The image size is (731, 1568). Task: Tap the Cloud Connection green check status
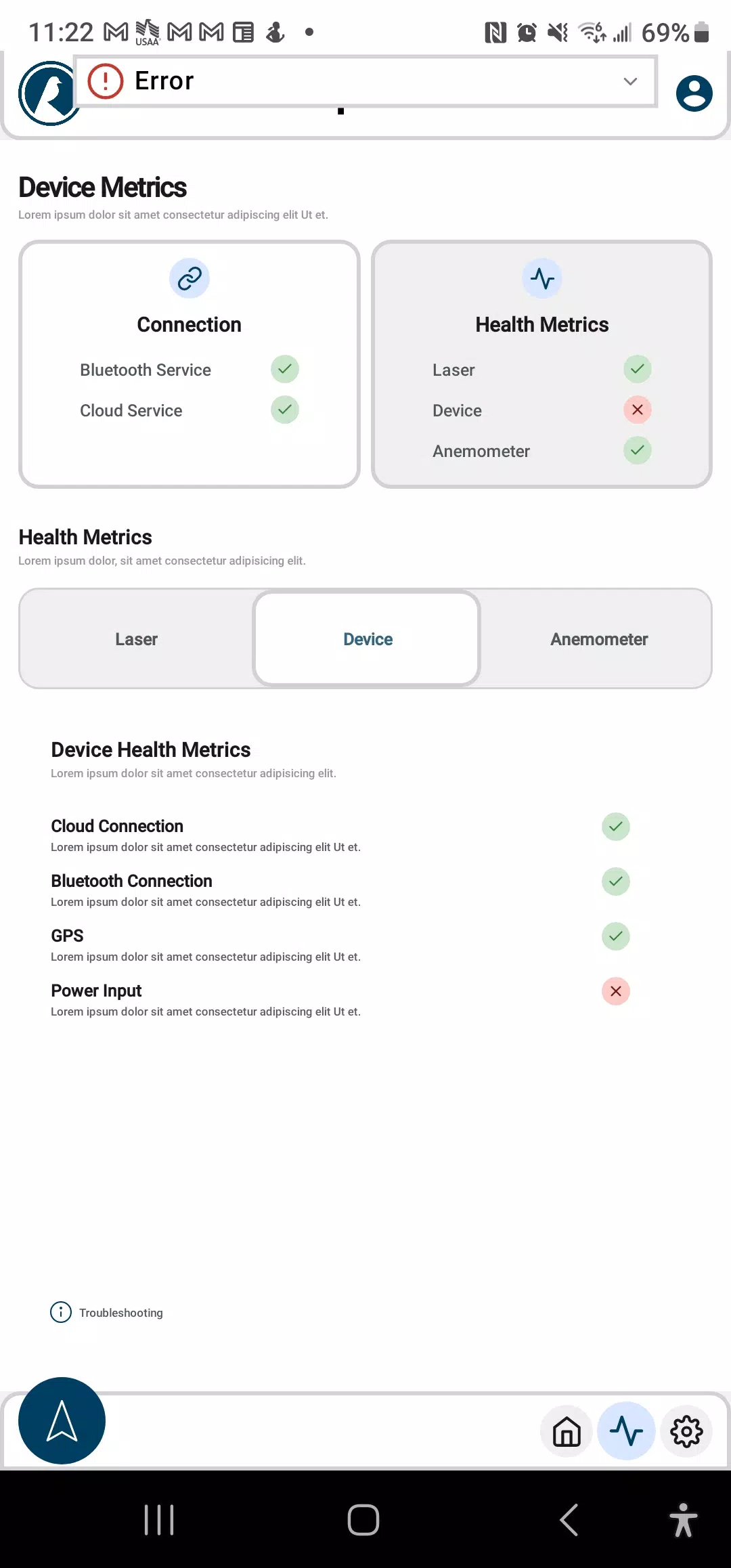[616, 827]
